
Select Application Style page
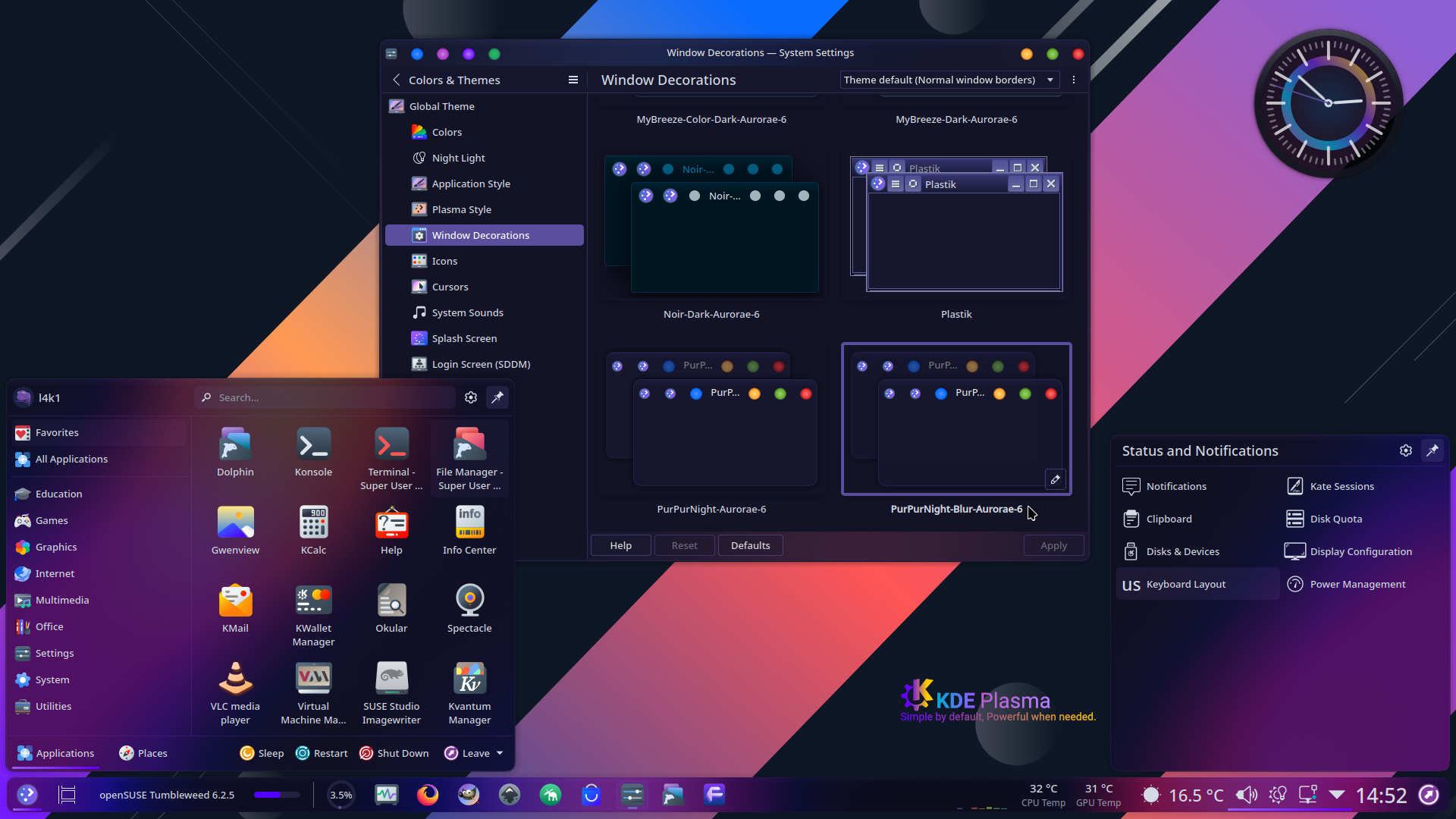[x=485, y=184]
